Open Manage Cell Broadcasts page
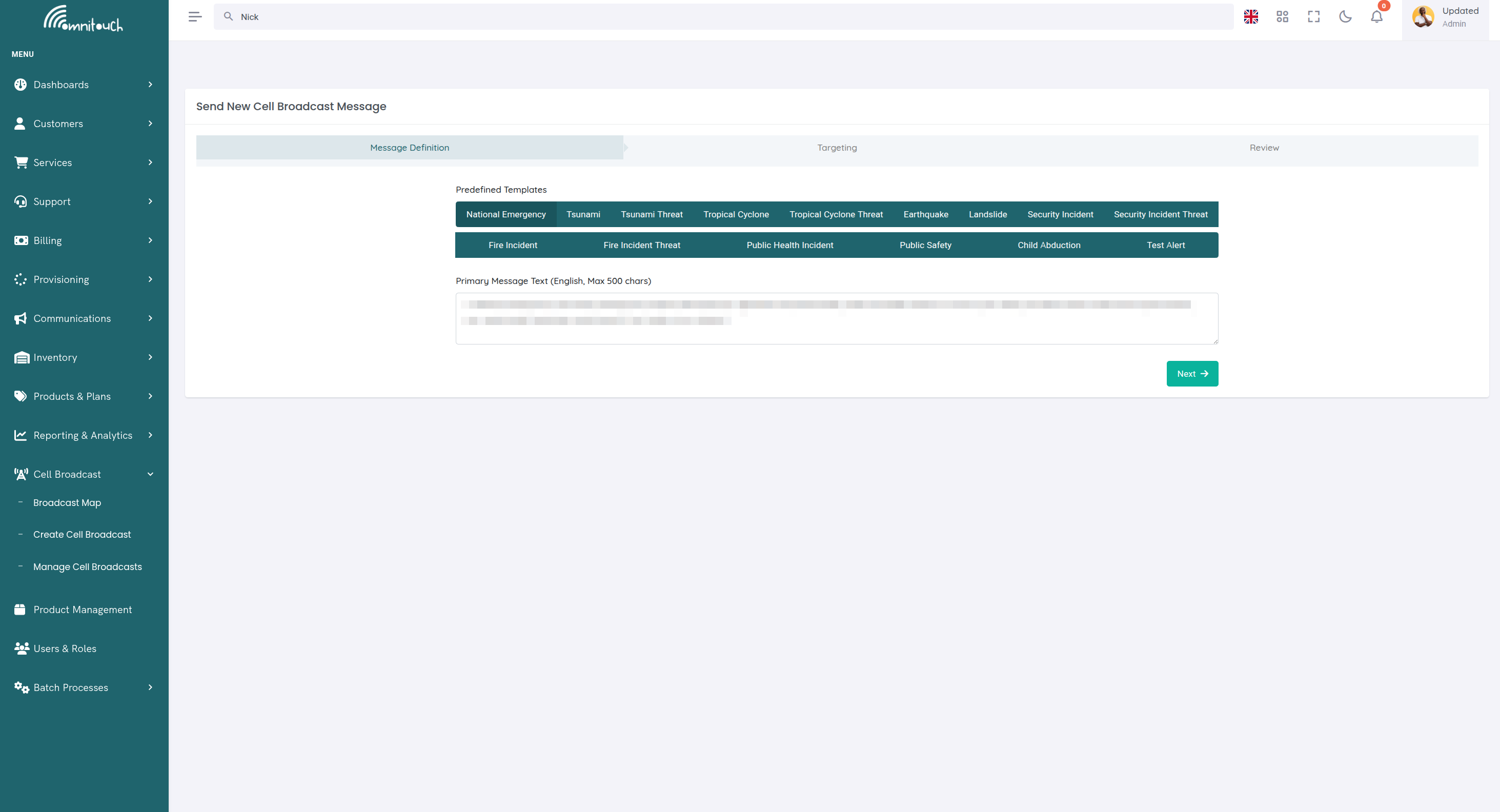Screen dimensions: 1500x812 (87, 566)
